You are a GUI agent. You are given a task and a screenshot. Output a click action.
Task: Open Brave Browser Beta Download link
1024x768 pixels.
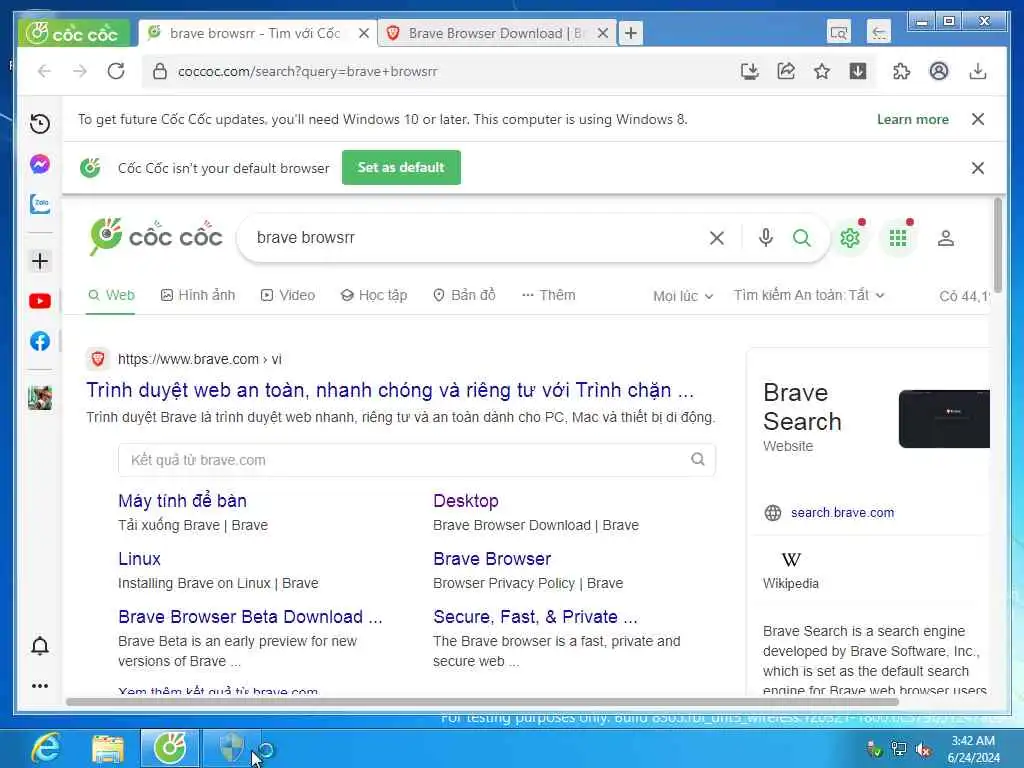tap(250, 616)
